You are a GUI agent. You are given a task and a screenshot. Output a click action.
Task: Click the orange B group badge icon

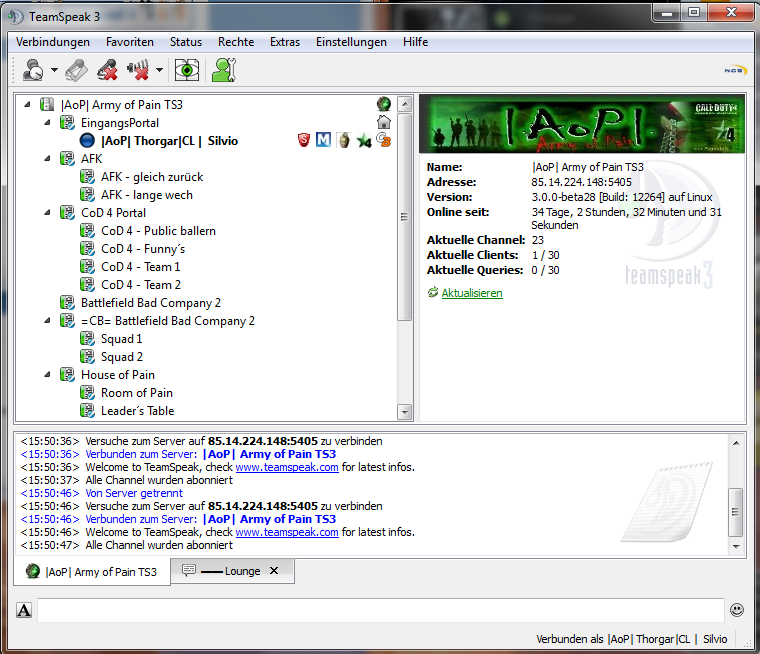pyautogui.click(x=383, y=140)
